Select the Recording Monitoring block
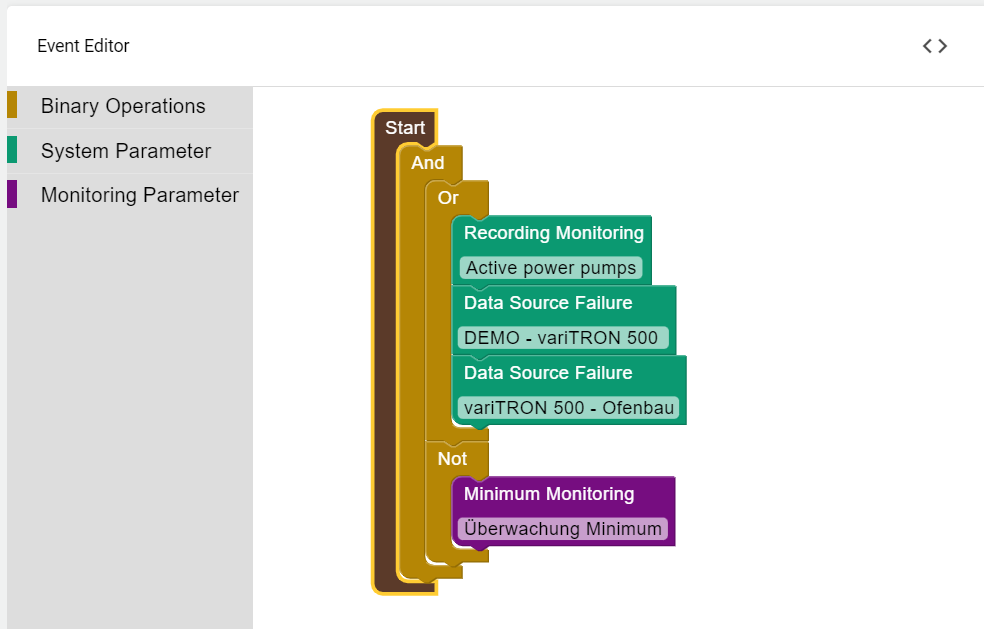Image resolution: width=984 pixels, height=629 pixels. [x=553, y=233]
